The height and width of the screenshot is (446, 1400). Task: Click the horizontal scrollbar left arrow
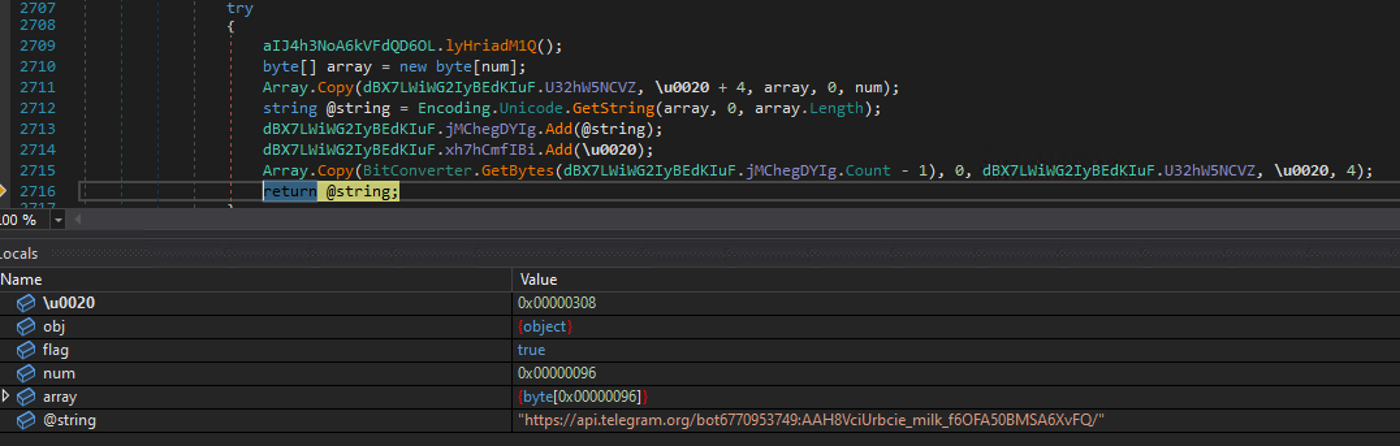78,220
